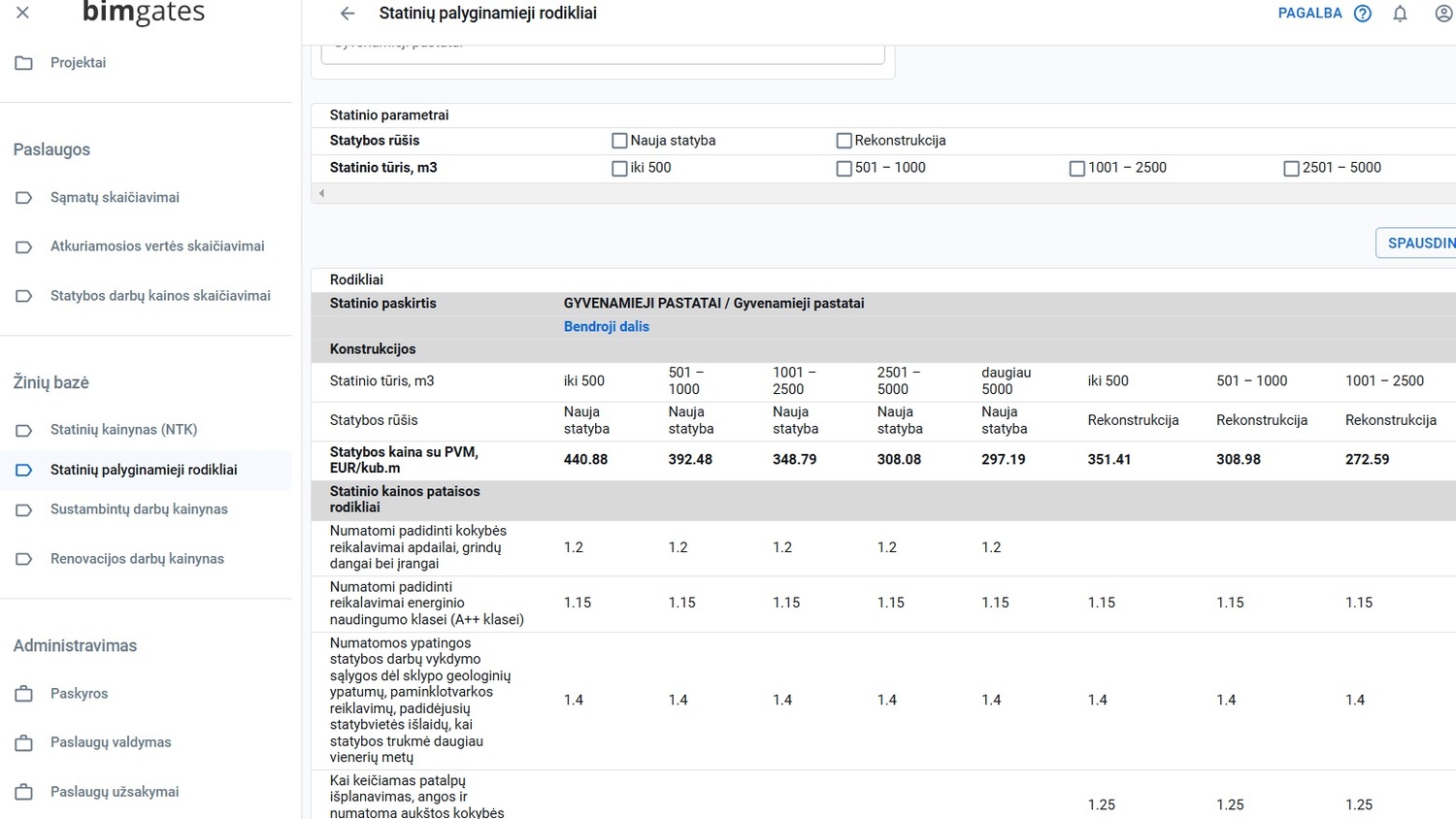The width and height of the screenshot is (1456, 819).
Task: Open Paslaugų valdymas administration item
Action: [111, 742]
